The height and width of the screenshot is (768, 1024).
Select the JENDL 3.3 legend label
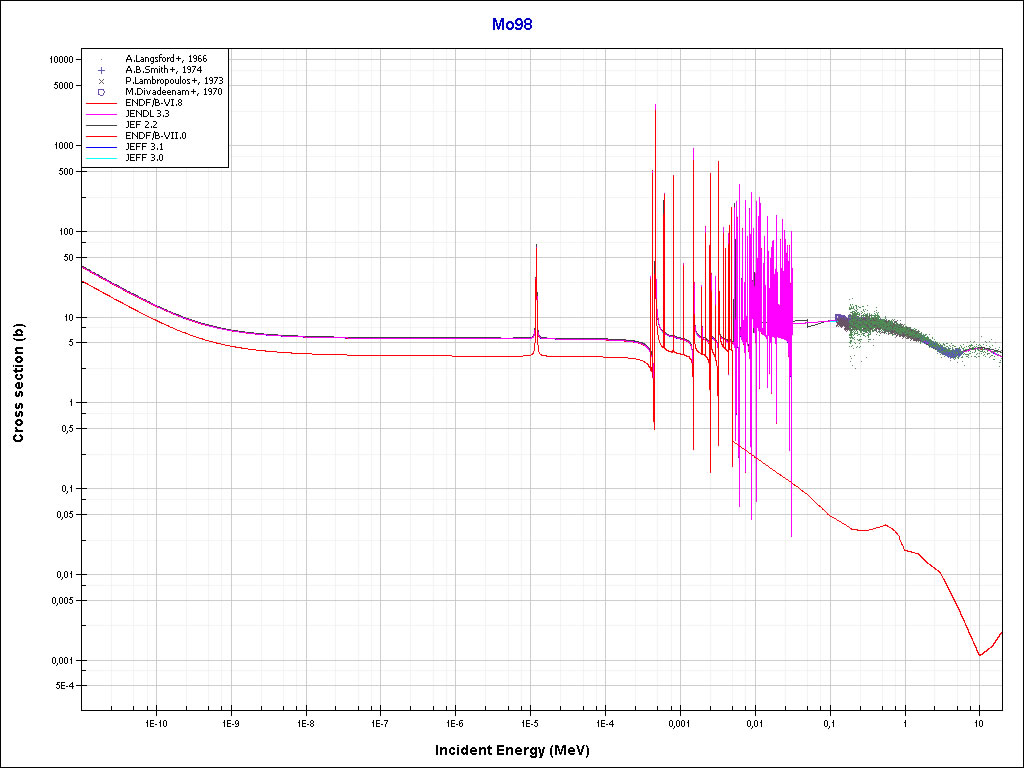pyautogui.click(x=147, y=114)
